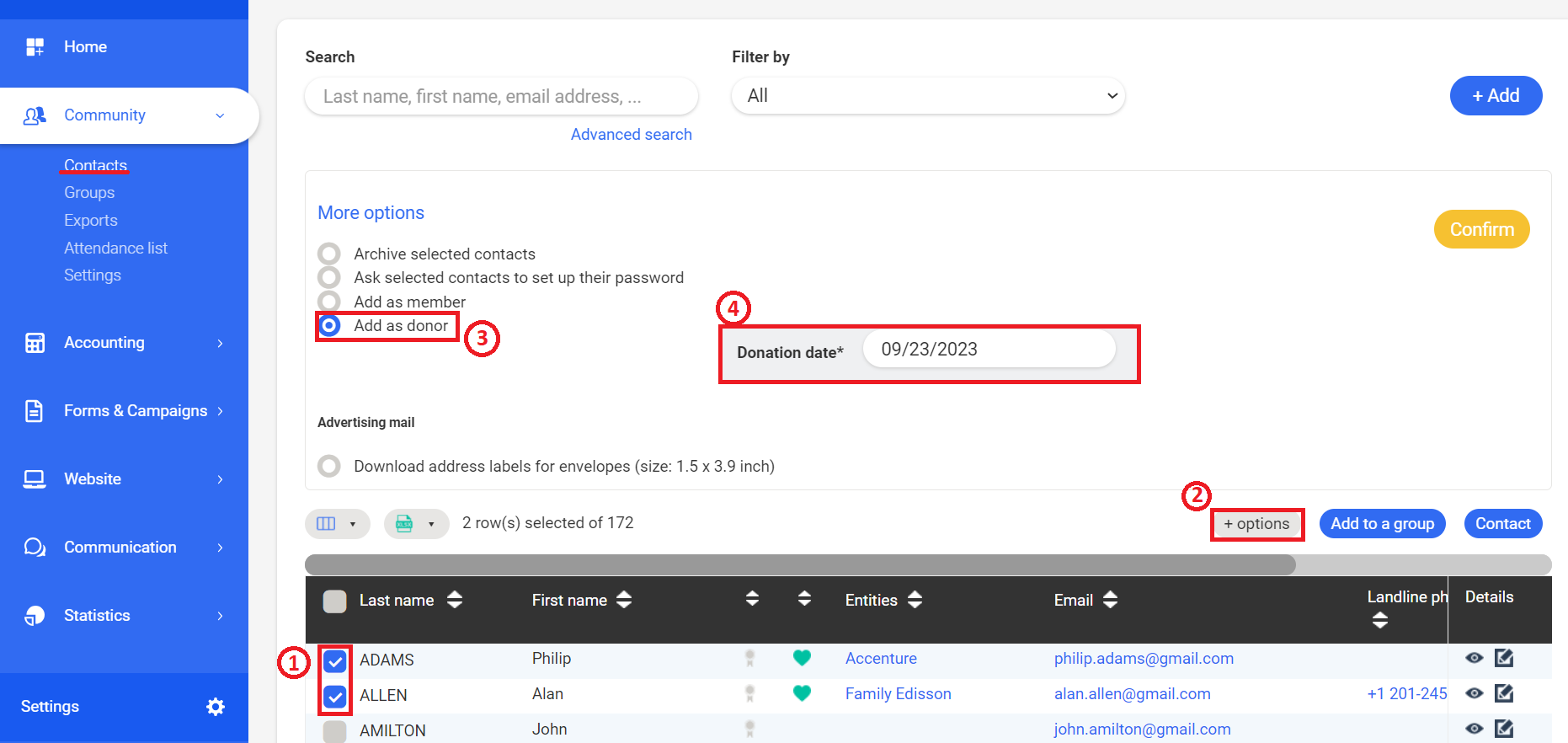Click the member badge icon for AMILTON

point(749,729)
